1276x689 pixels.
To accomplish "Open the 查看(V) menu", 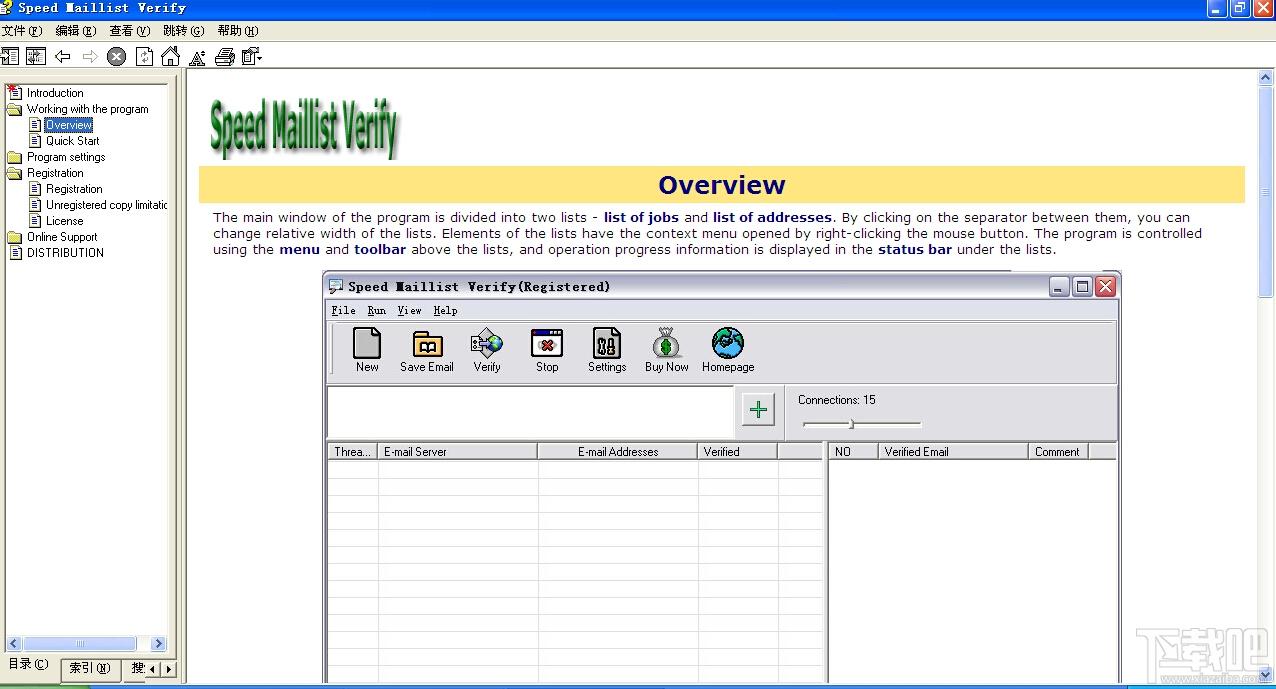I will coord(129,31).
